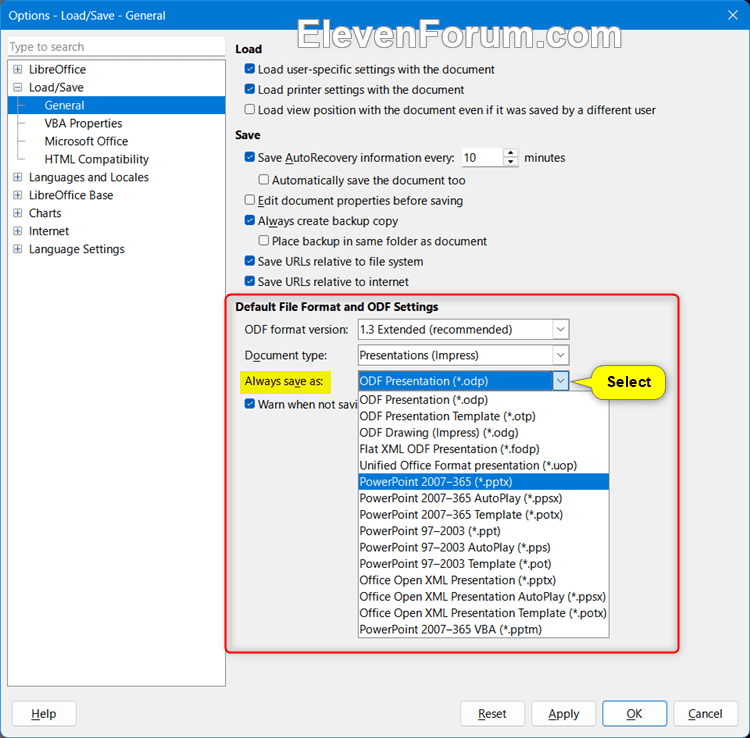Expand the LibreOffice tree node
This screenshot has height=738, width=750.
tap(18, 69)
